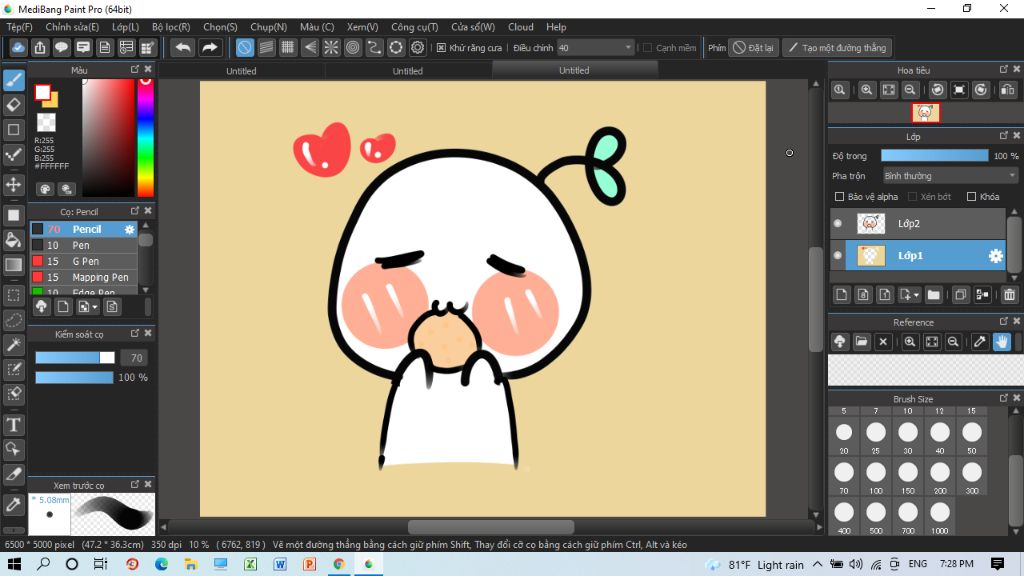Zoom in on the Navigator panel

[867, 90]
